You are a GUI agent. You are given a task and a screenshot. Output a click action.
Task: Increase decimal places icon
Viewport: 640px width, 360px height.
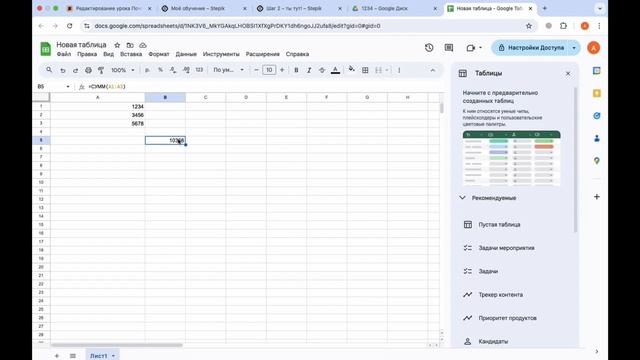coord(186,70)
